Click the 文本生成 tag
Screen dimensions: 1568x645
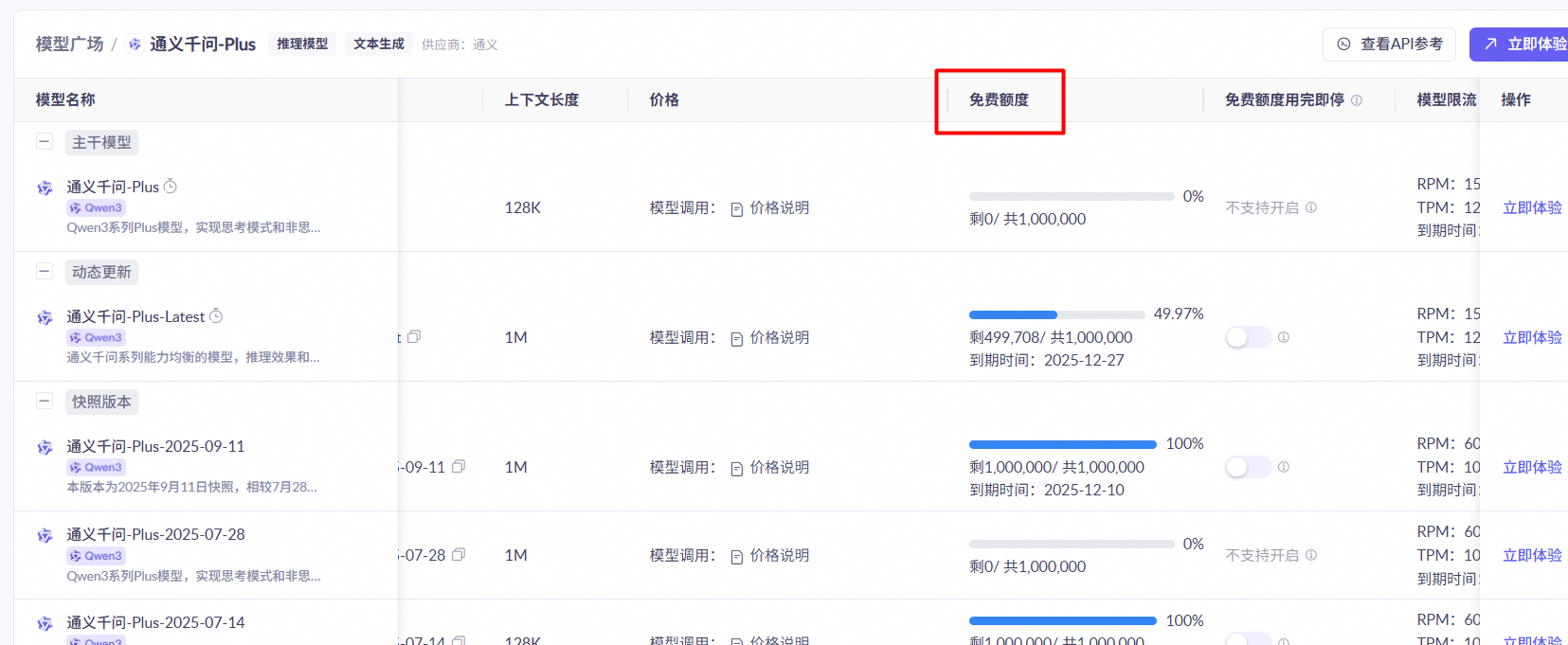(x=378, y=44)
